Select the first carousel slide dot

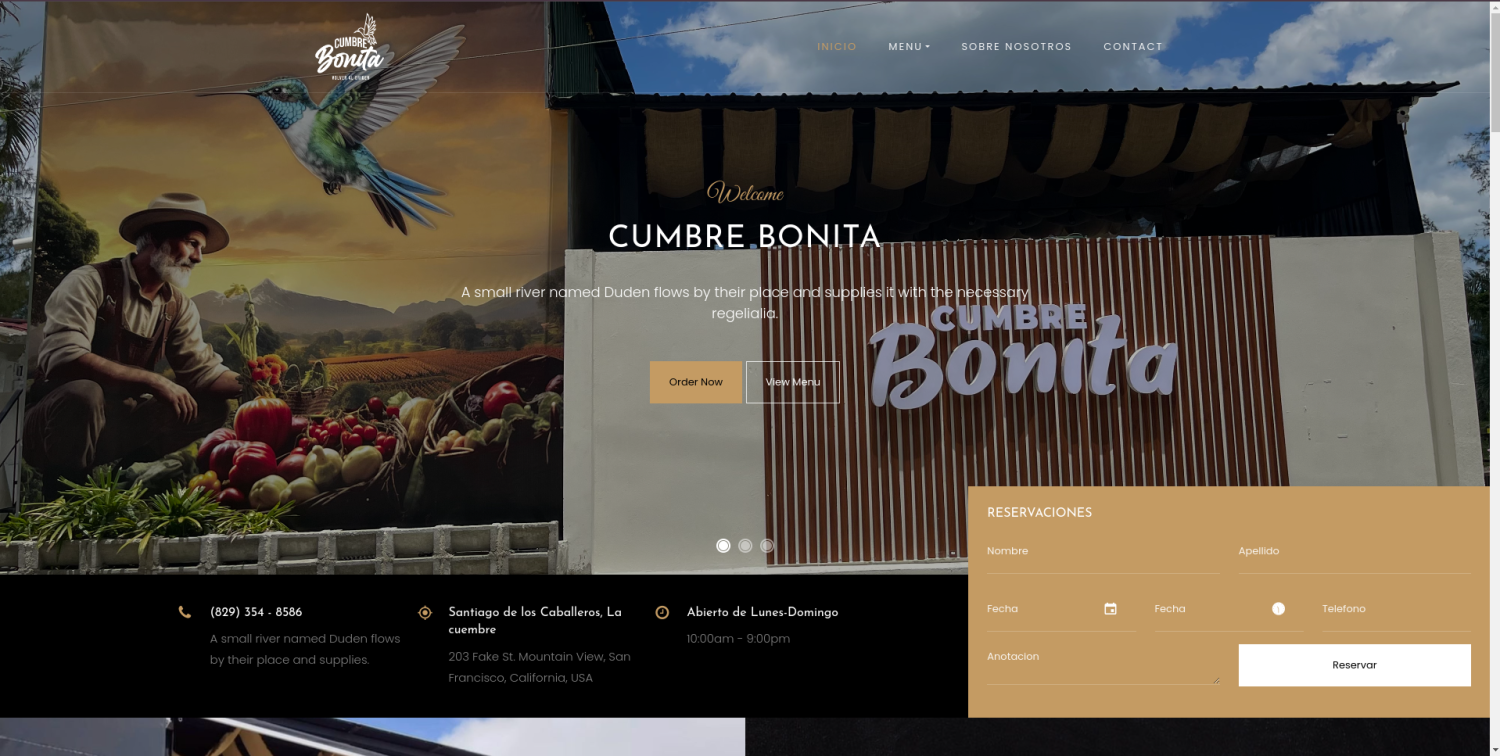(x=723, y=545)
